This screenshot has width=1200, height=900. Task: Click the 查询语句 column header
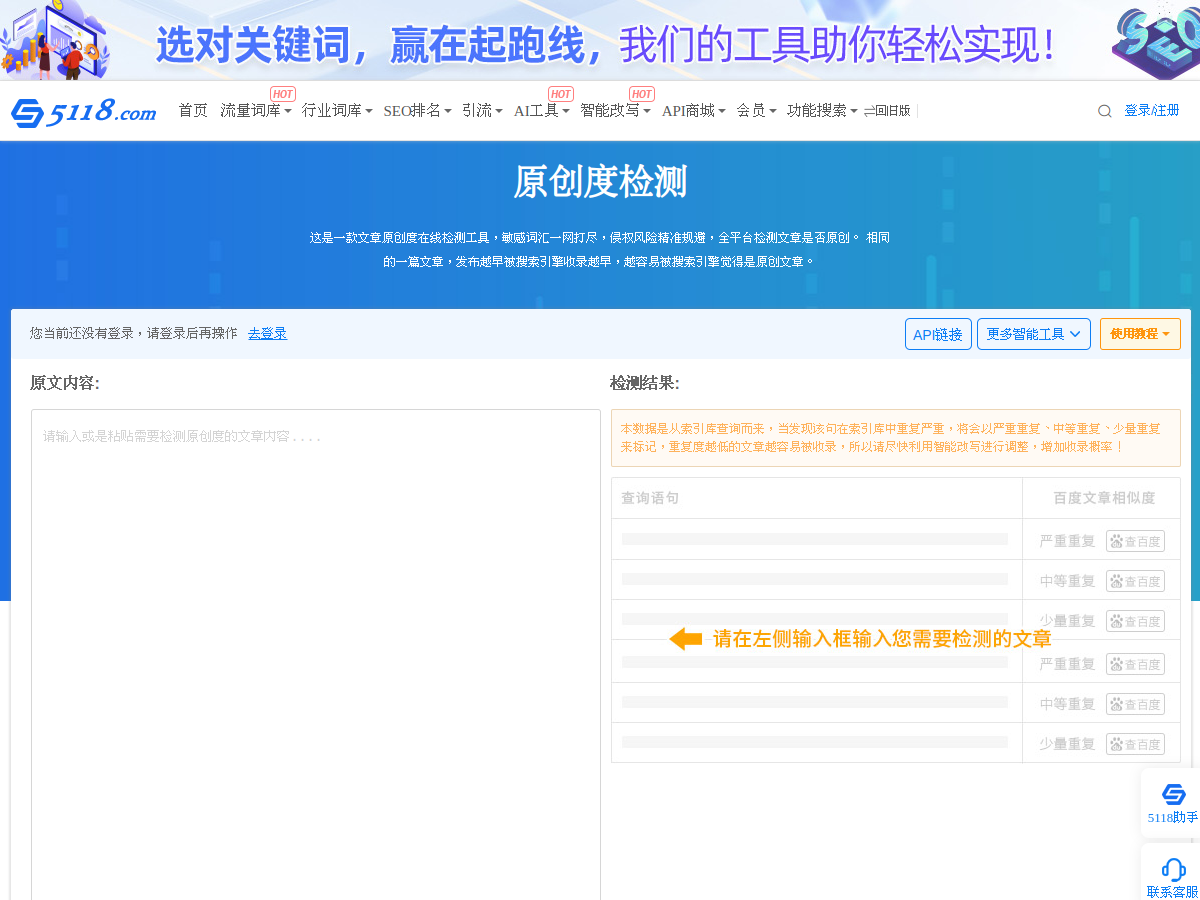(x=650, y=498)
